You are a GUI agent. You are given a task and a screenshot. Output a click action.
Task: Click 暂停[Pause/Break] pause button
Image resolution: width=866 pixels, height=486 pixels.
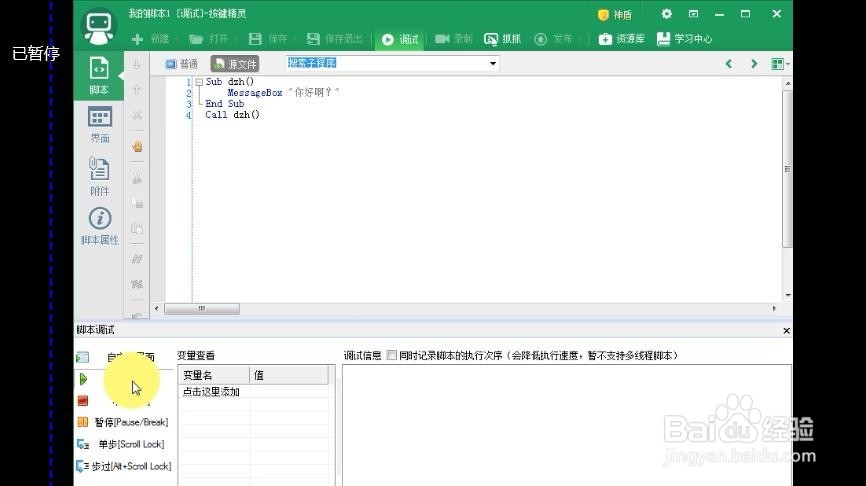tap(123, 422)
